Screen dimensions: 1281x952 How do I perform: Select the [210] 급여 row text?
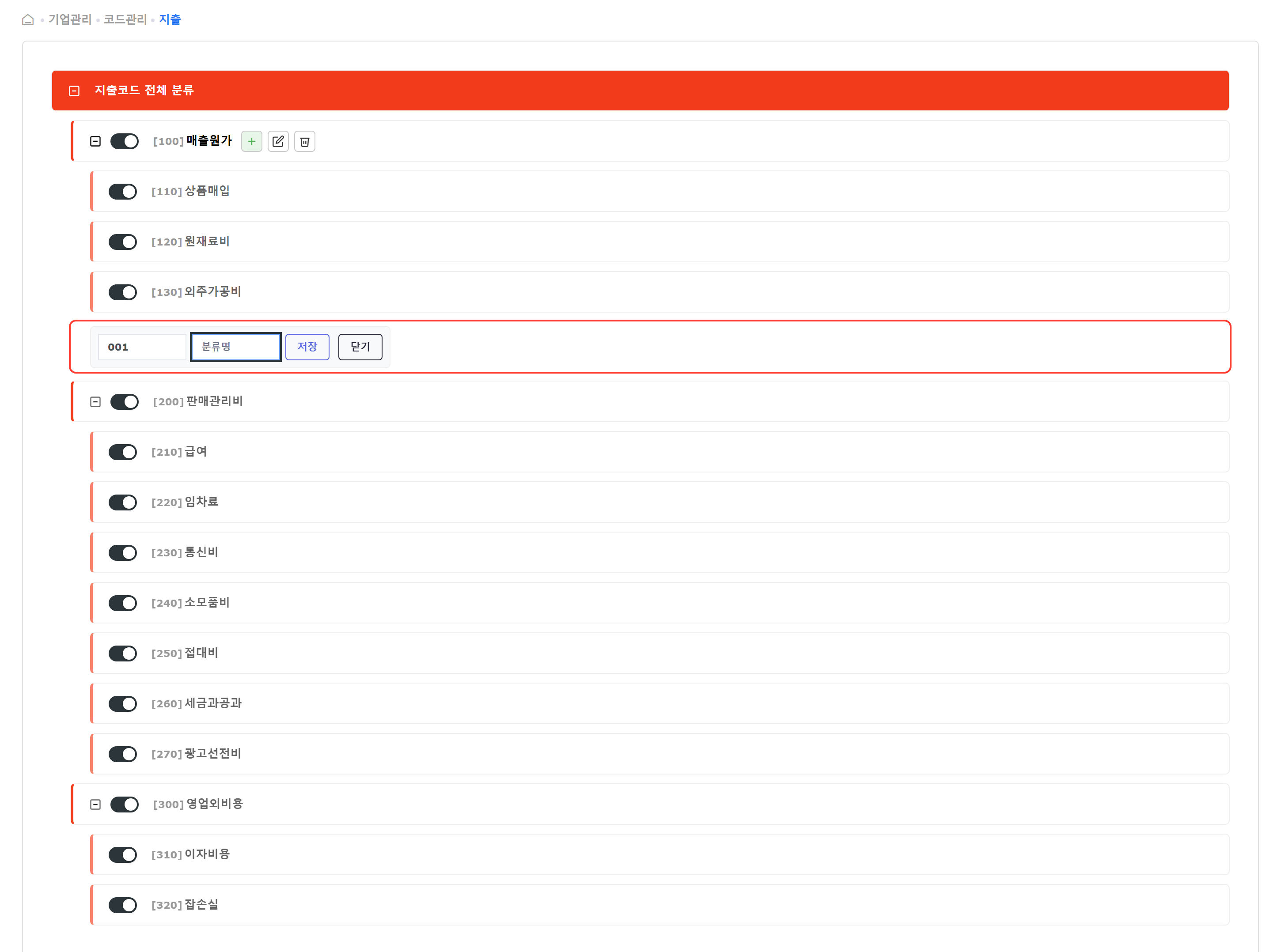tap(179, 452)
